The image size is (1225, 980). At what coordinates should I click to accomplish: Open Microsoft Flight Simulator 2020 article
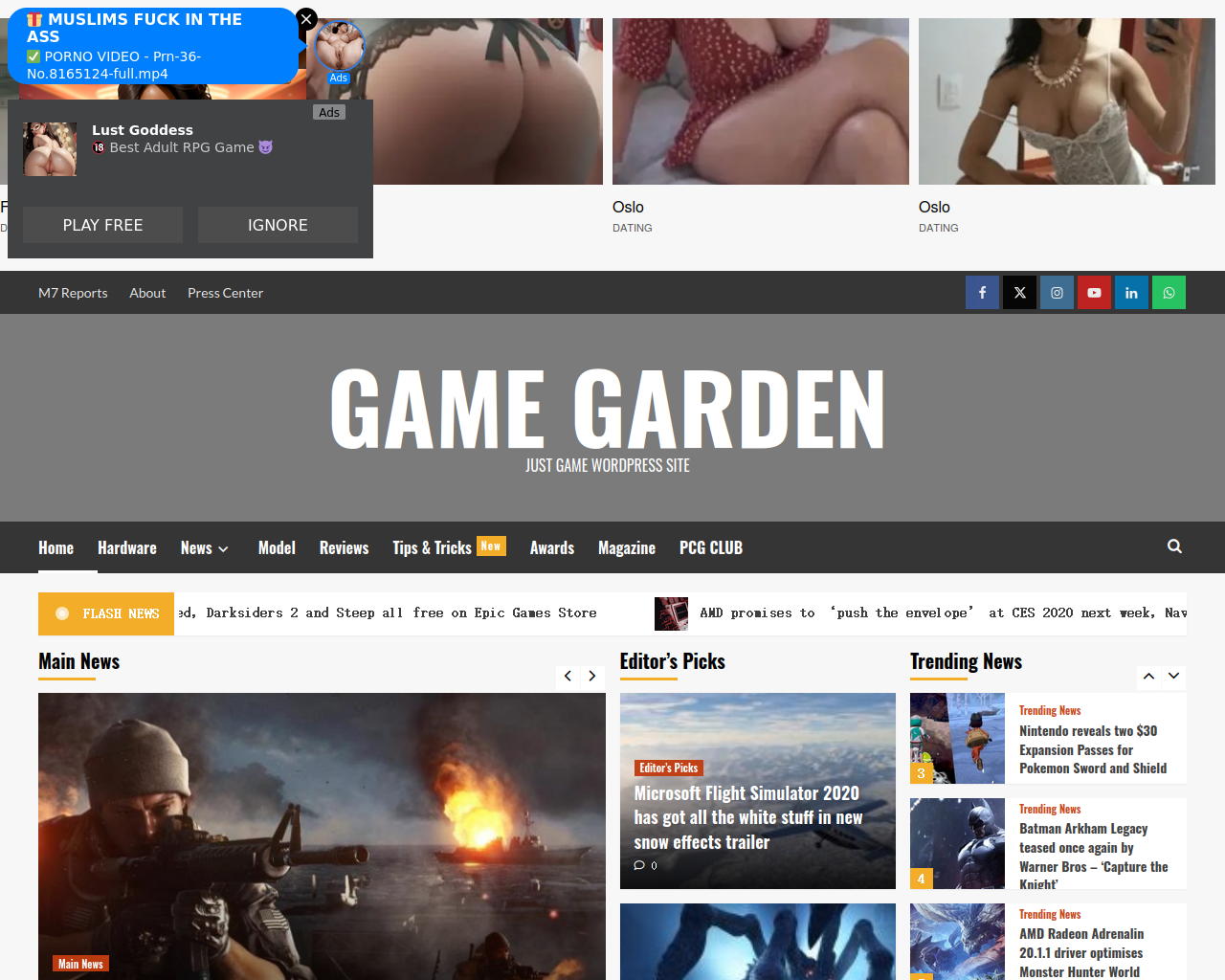point(747,817)
